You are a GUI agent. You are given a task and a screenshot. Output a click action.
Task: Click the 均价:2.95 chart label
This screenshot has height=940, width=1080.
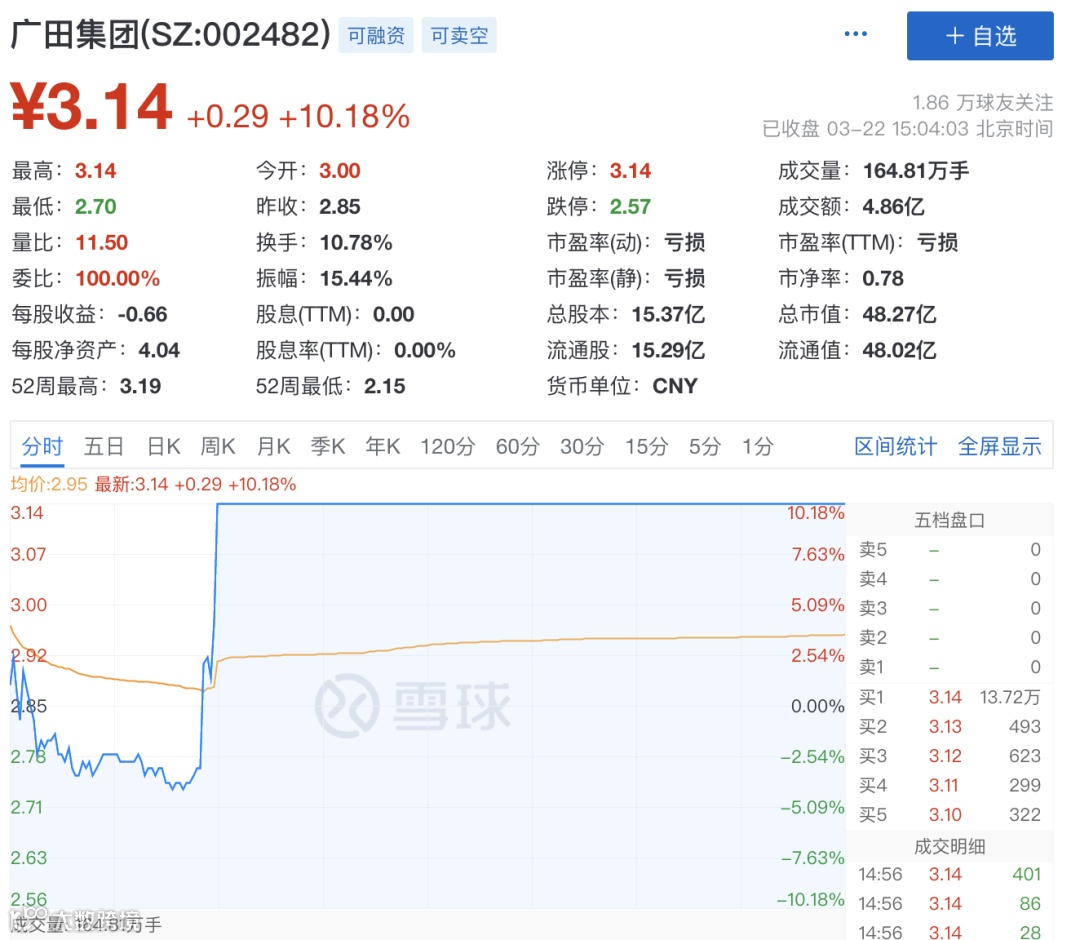point(49,484)
